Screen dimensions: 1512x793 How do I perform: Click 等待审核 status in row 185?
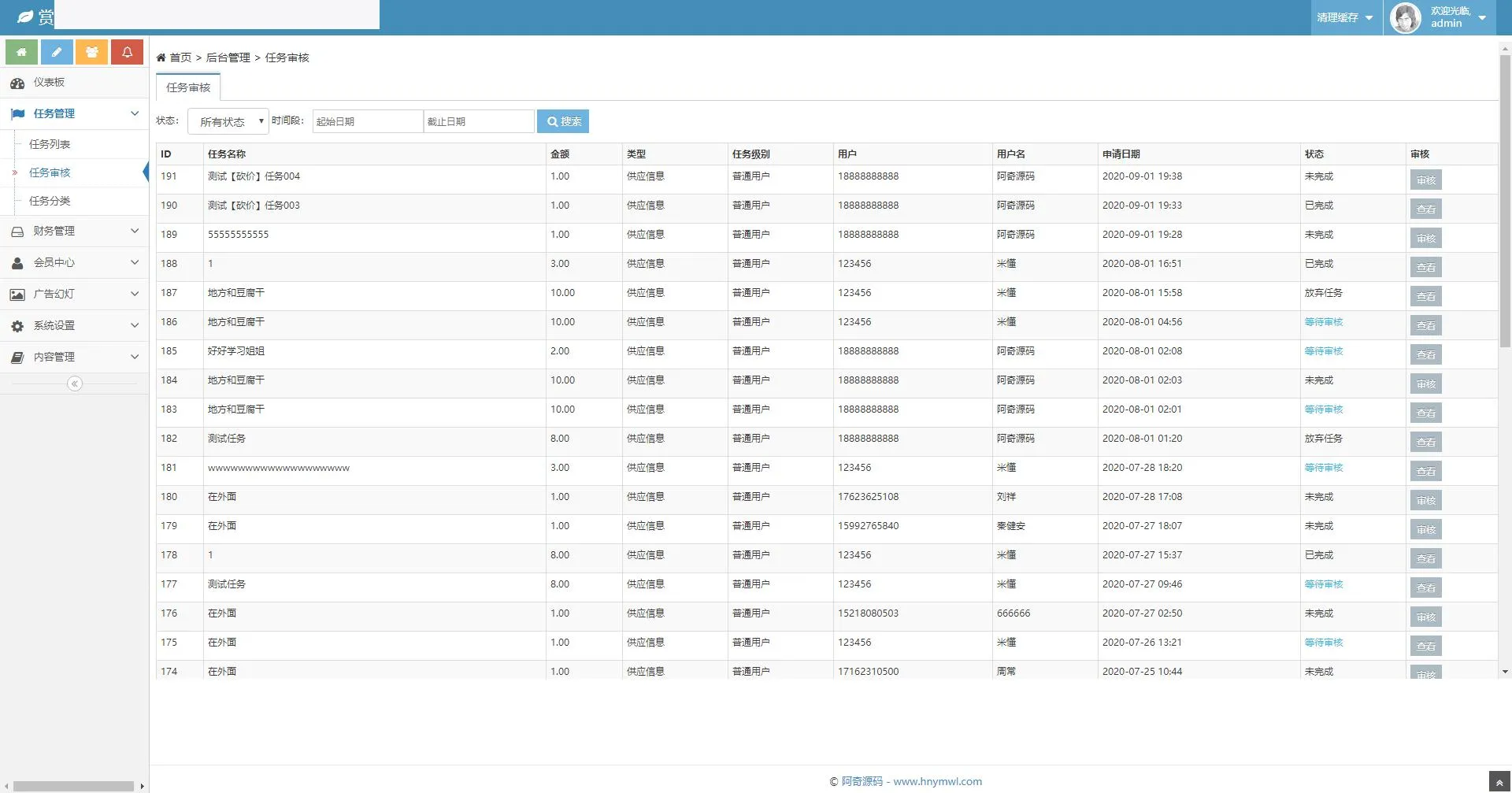click(x=1324, y=351)
